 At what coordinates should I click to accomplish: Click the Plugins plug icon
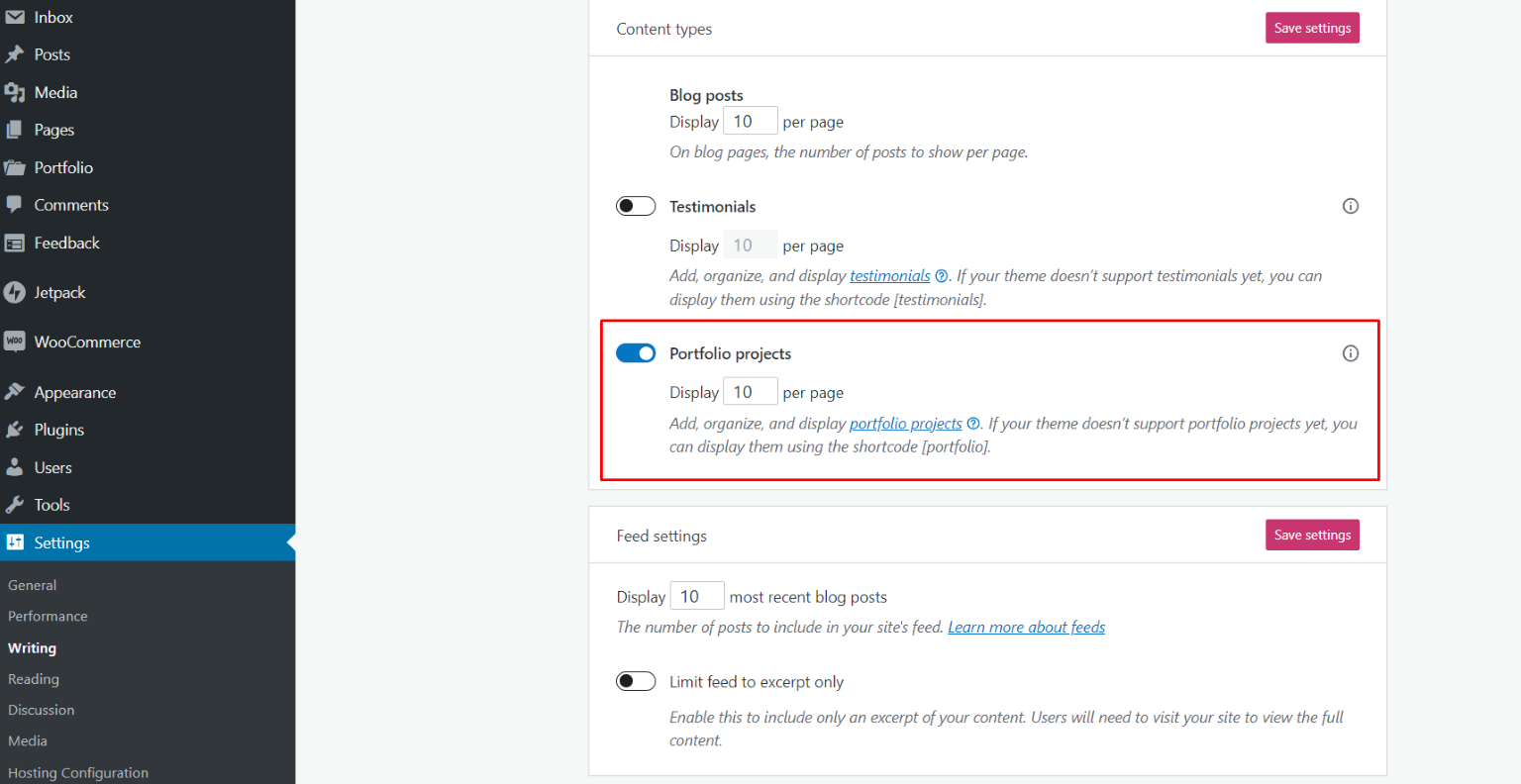(x=15, y=430)
